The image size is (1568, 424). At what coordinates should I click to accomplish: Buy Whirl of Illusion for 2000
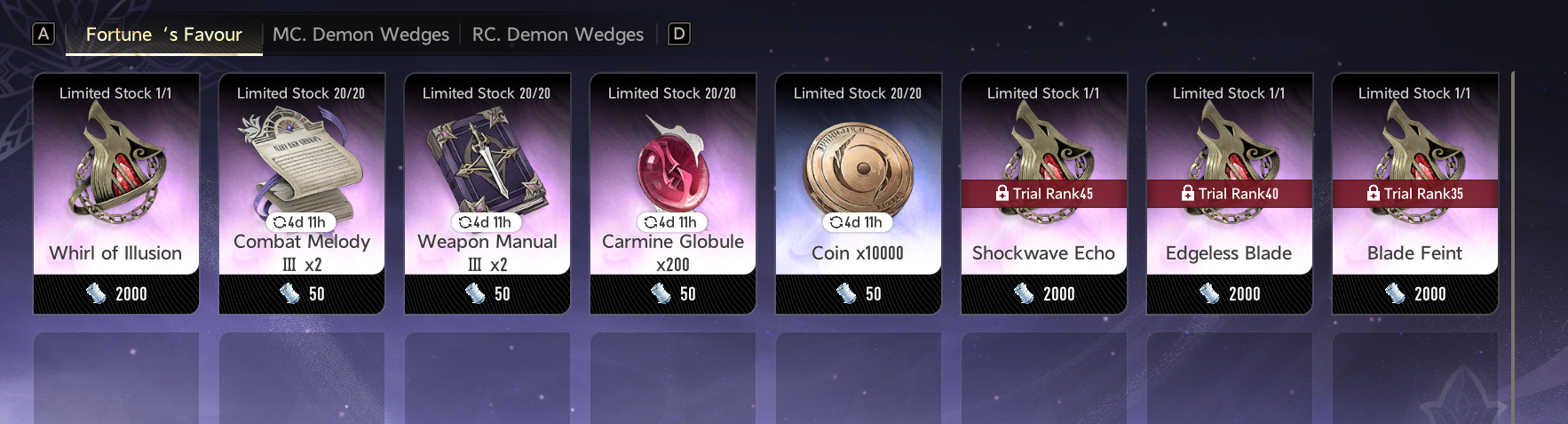116,293
